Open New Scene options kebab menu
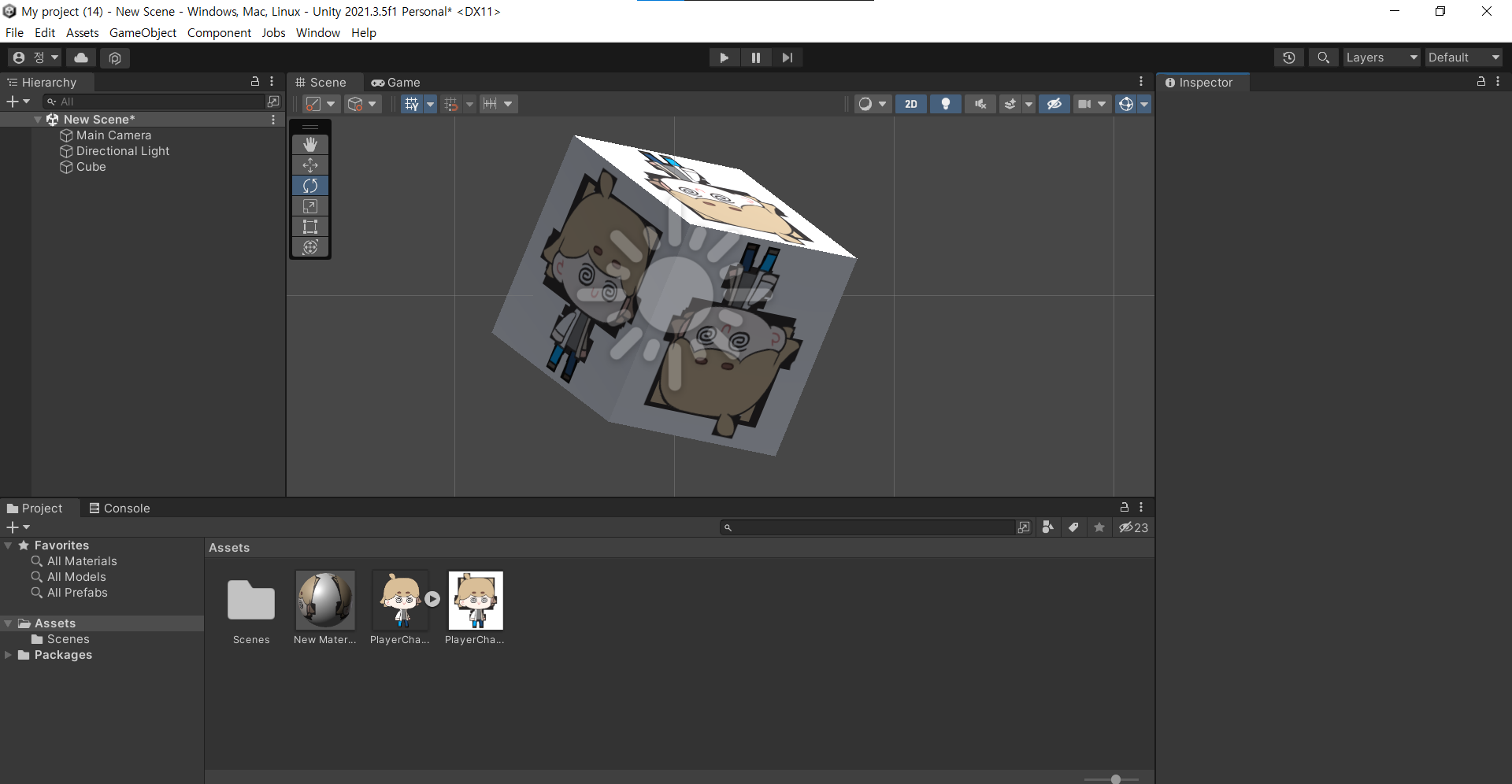Viewport: 1512px width, 784px height. click(273, 120)
